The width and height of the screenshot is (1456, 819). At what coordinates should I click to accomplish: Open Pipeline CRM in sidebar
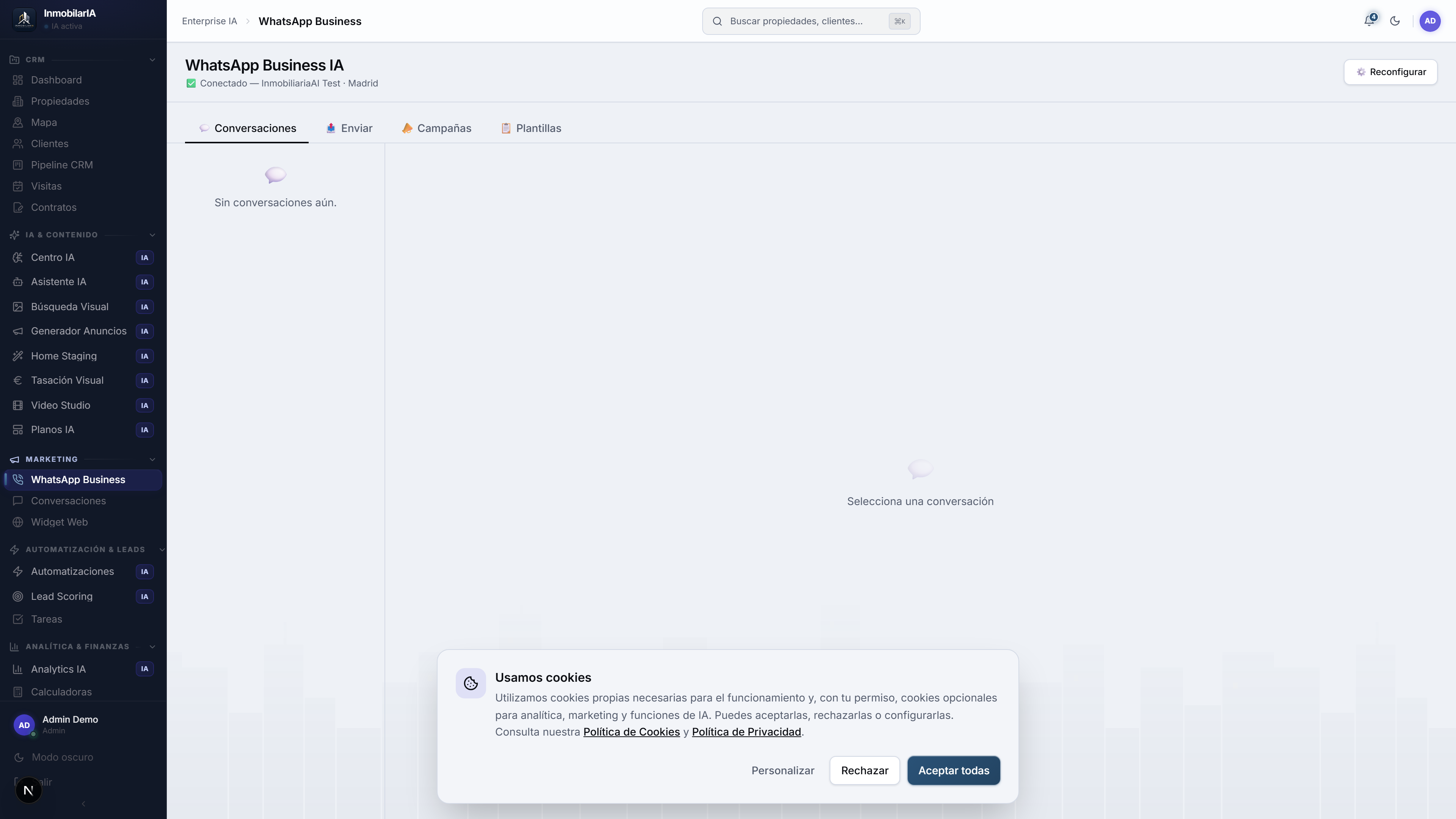83,165
